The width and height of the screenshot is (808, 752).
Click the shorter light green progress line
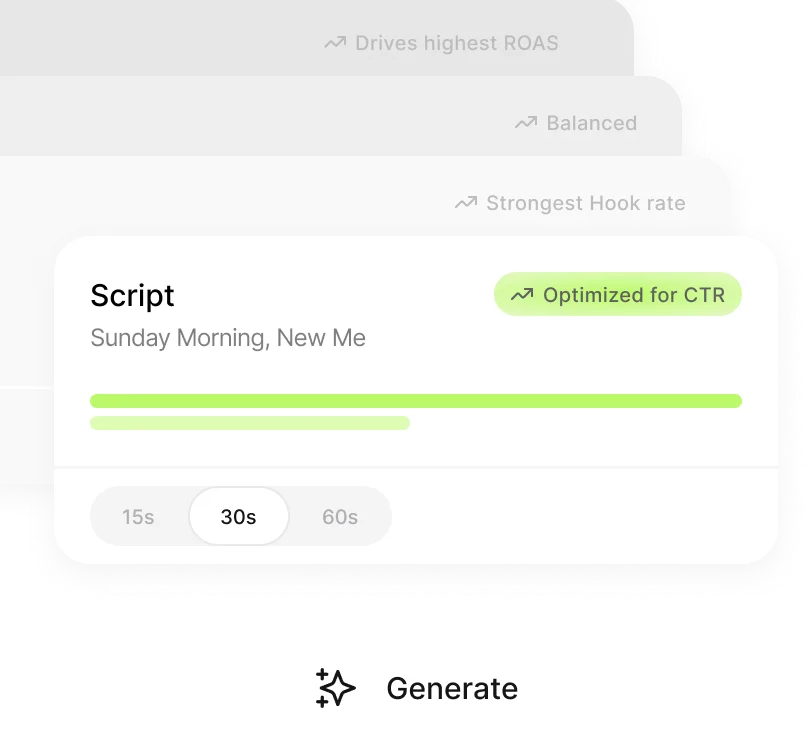[250, 423]
